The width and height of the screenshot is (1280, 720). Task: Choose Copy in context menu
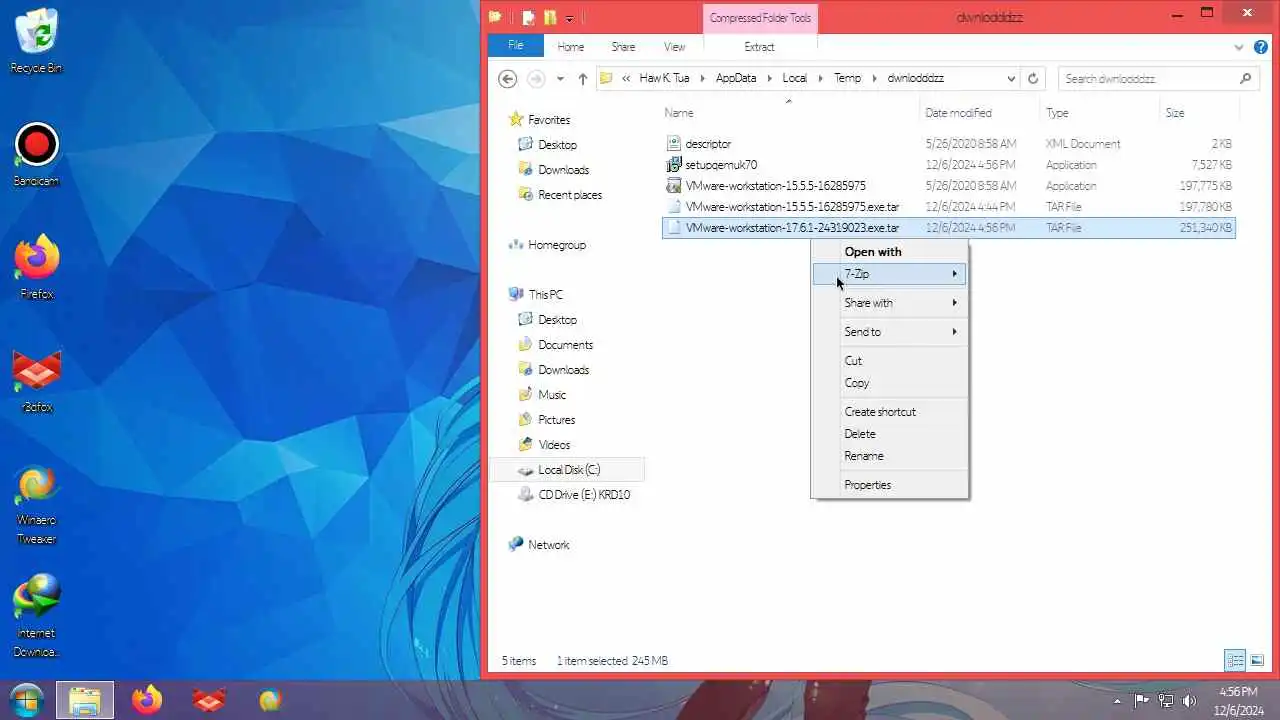[889, 383]
